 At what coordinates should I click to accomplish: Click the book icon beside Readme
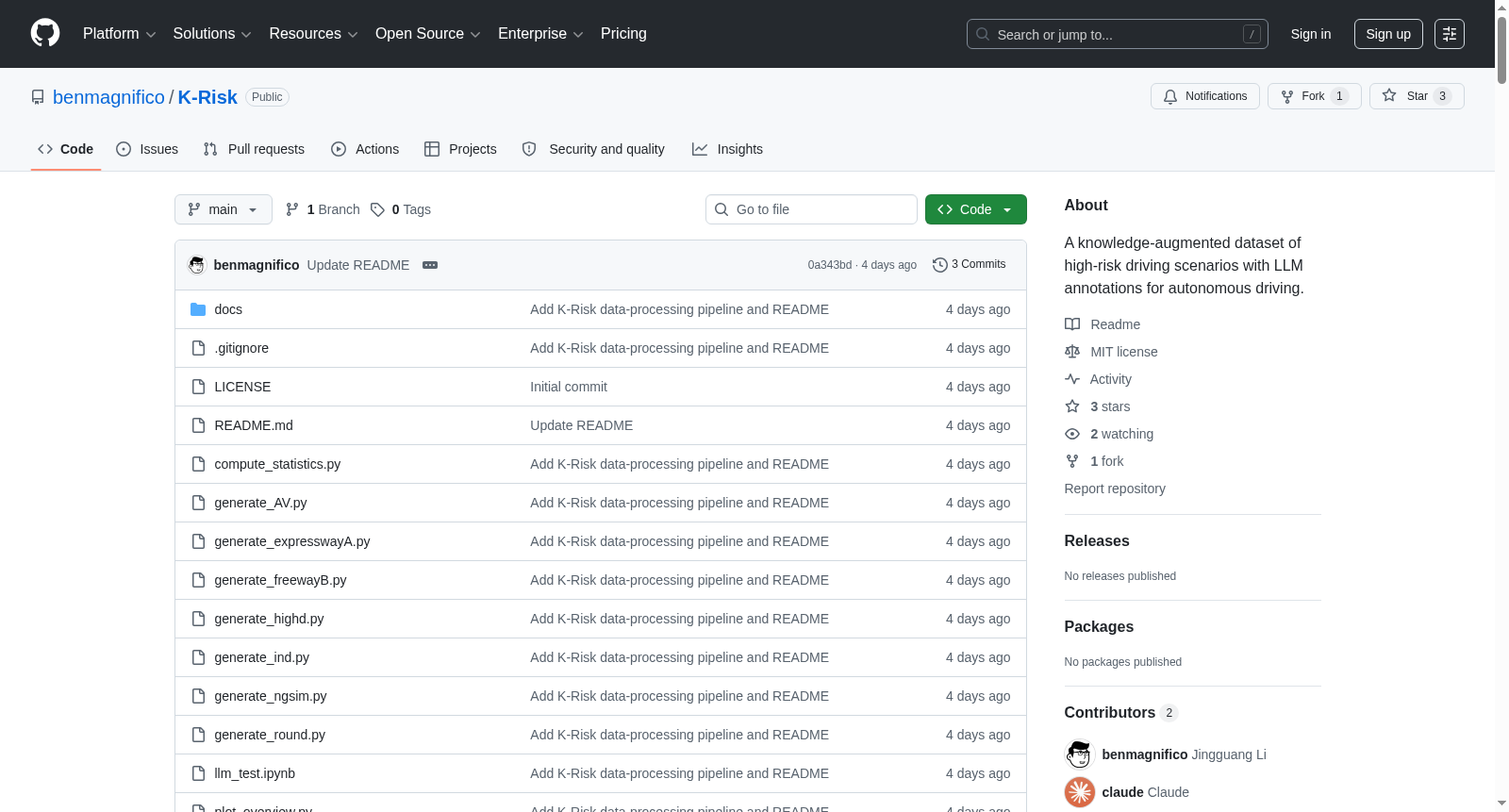coord(1072,324)
